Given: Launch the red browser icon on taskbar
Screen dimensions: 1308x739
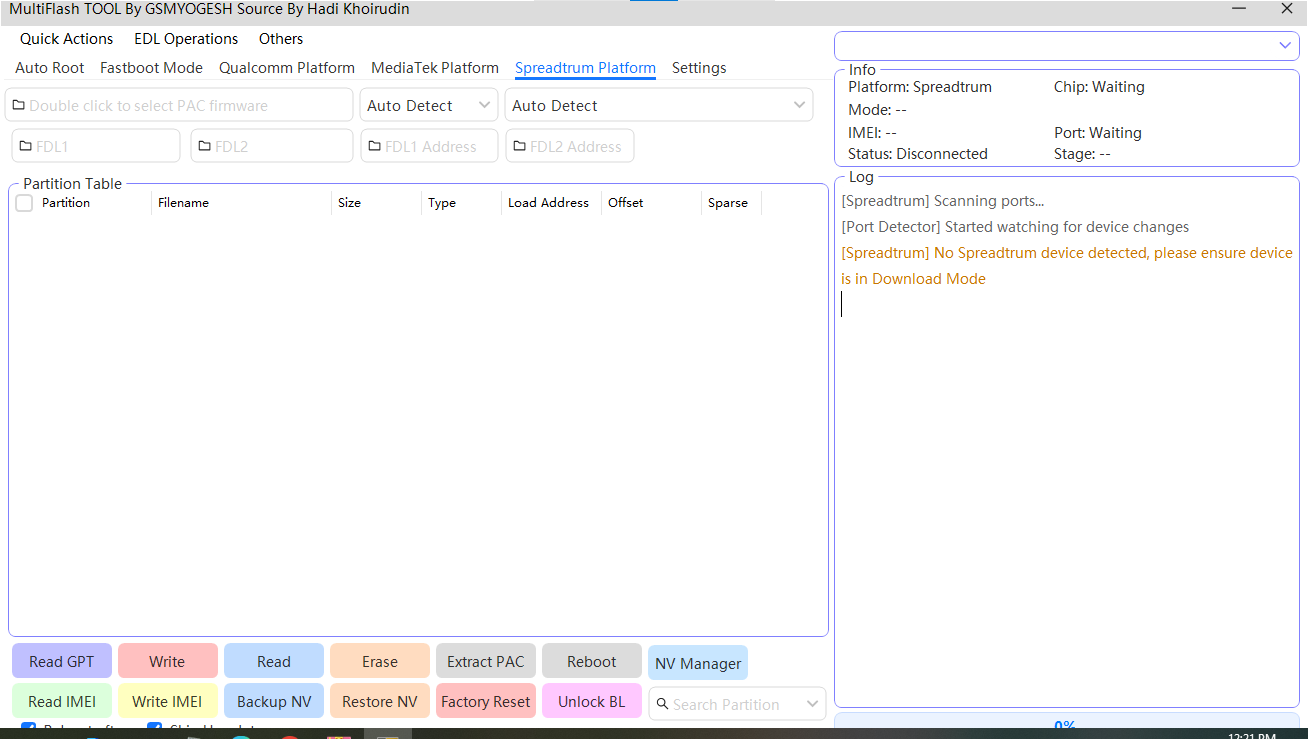Looking at the screenshot, I should (290, 735).
